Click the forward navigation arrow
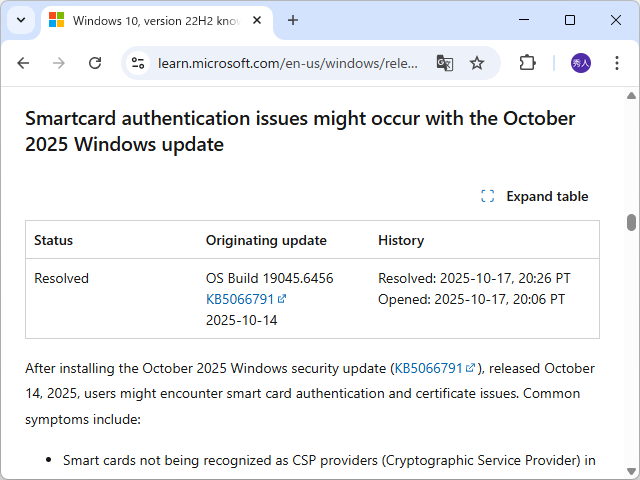 point(59,63)
